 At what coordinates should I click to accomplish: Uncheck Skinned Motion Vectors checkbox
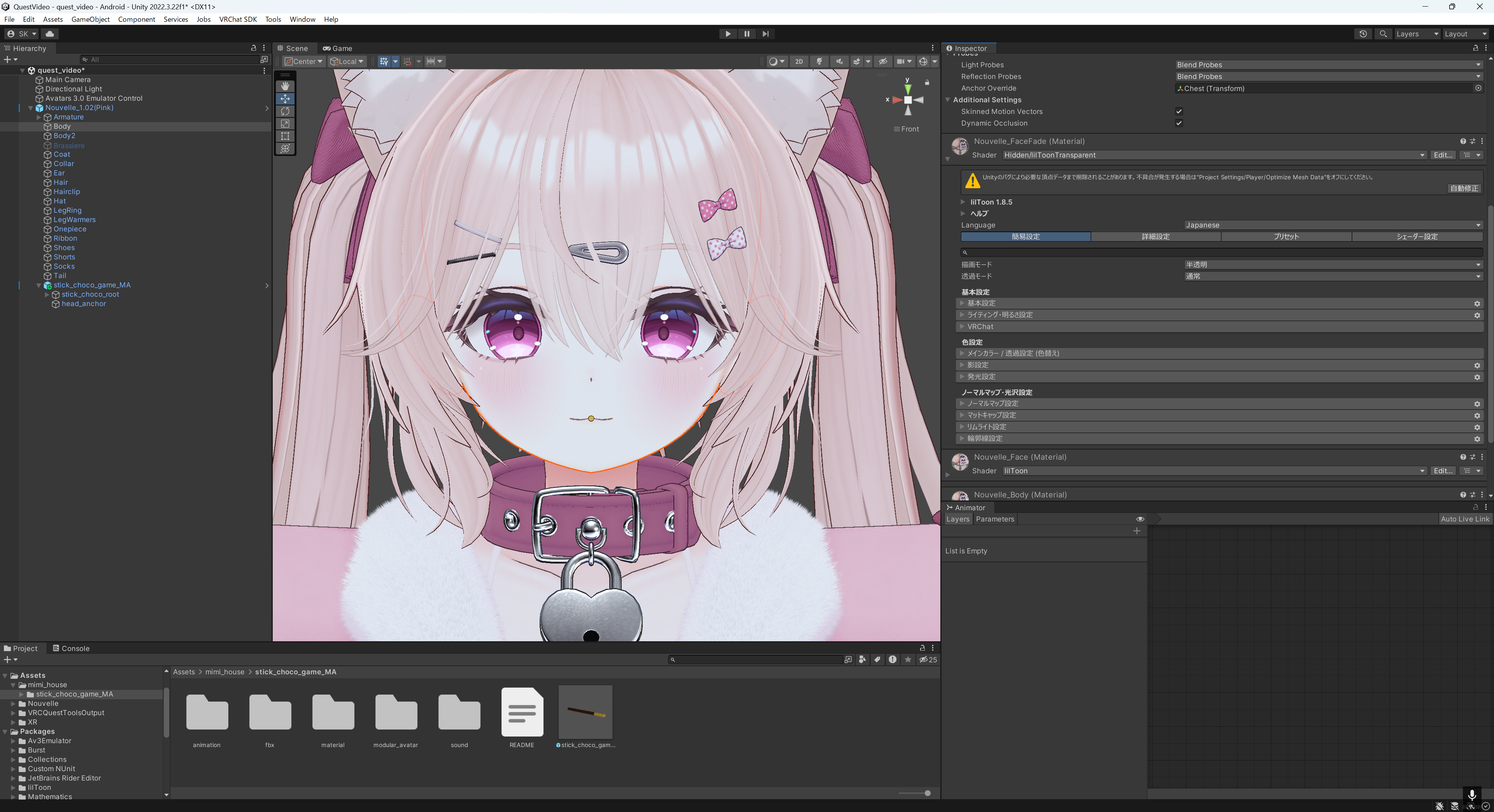[x=1178, y=111]
